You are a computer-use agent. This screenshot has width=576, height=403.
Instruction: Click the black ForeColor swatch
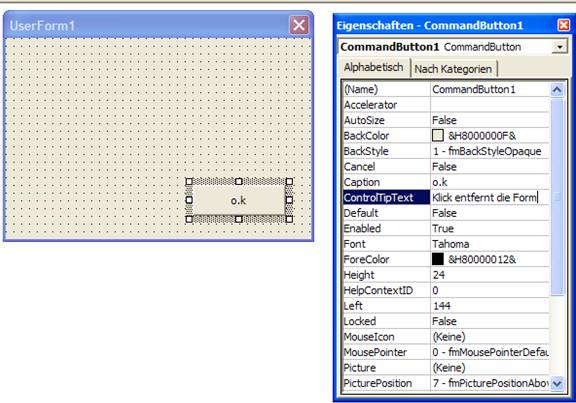pyautogui.click(x=438, y=259)
